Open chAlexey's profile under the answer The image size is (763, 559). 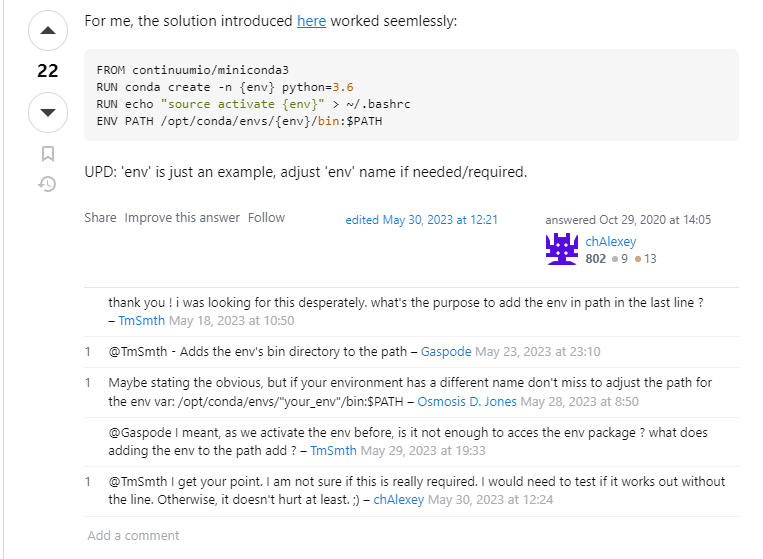[610, 241]
